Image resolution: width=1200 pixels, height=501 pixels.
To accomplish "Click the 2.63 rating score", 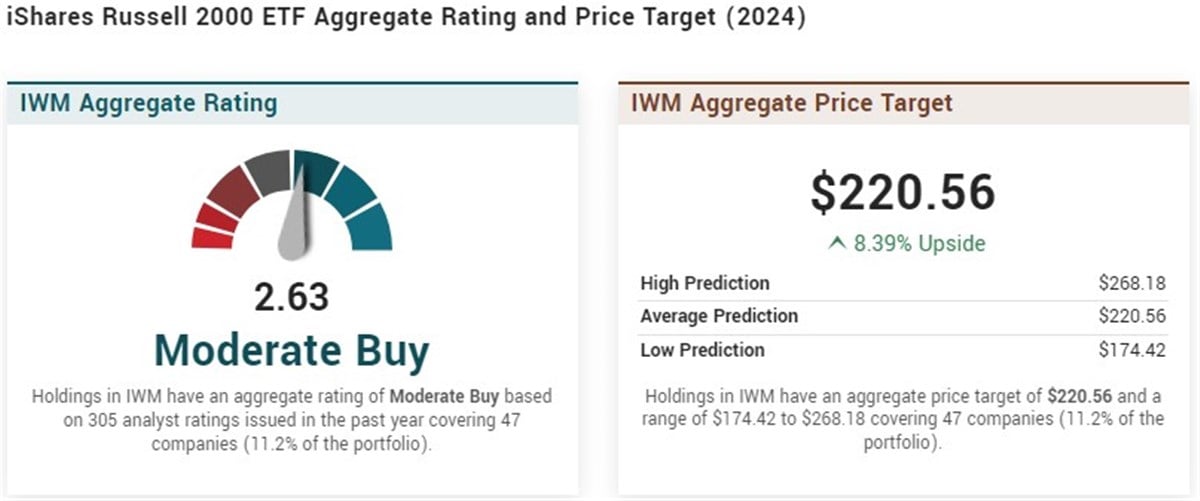I will click(x=291, y=297).
